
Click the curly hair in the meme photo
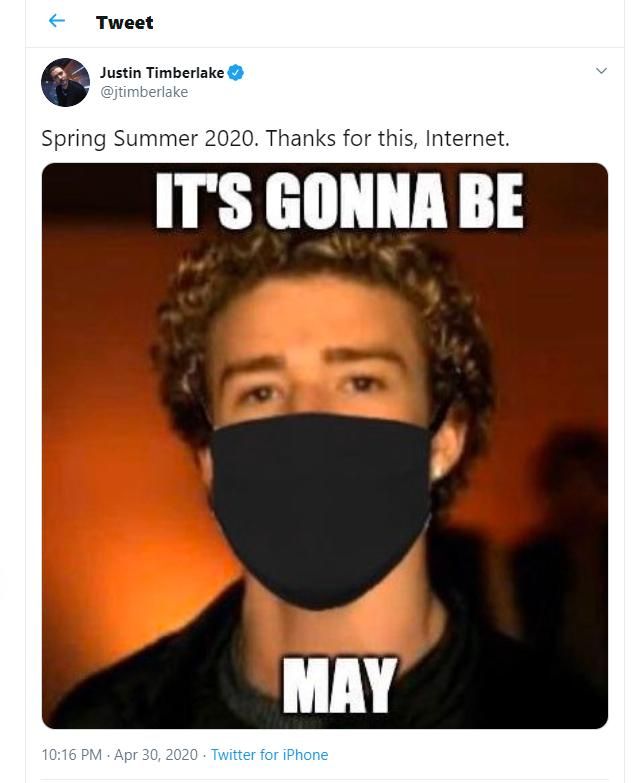pos(319,280)
